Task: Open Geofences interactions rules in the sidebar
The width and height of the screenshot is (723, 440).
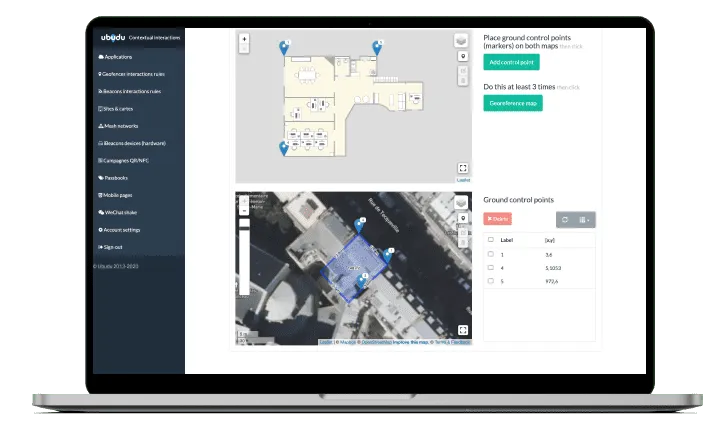Action: (x=131, y=74)
